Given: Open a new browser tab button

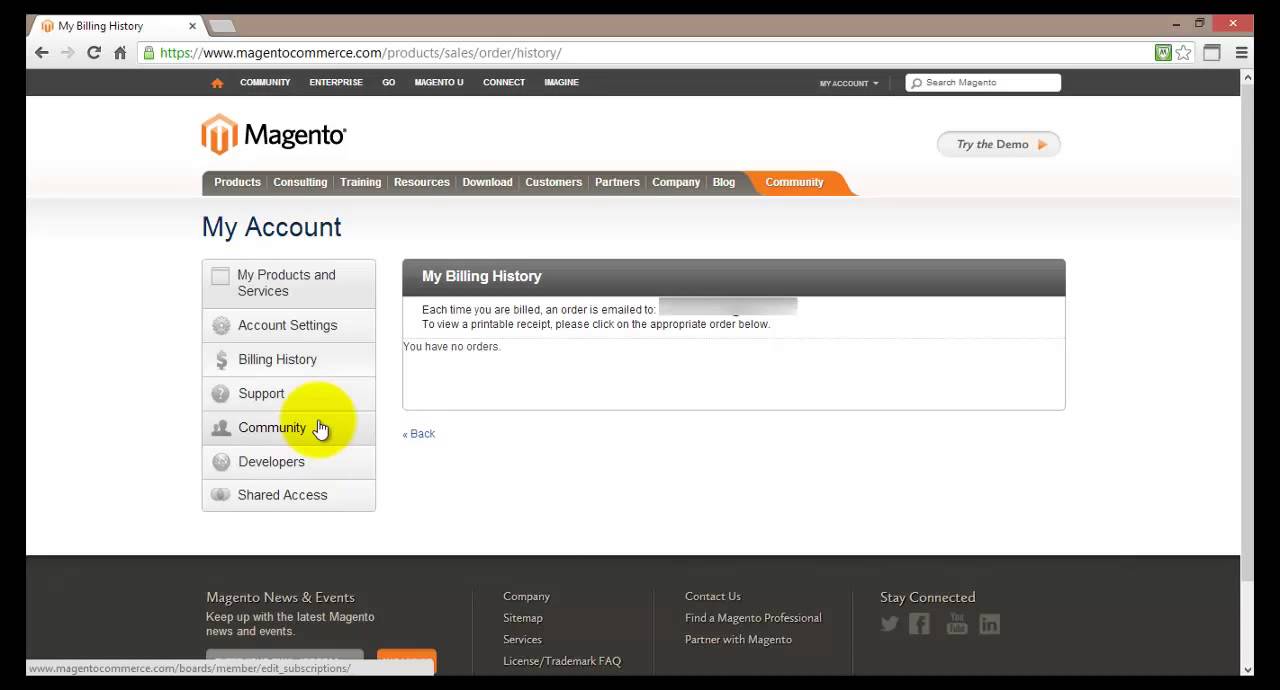Looking at the screenshot, I should (221, 26).
